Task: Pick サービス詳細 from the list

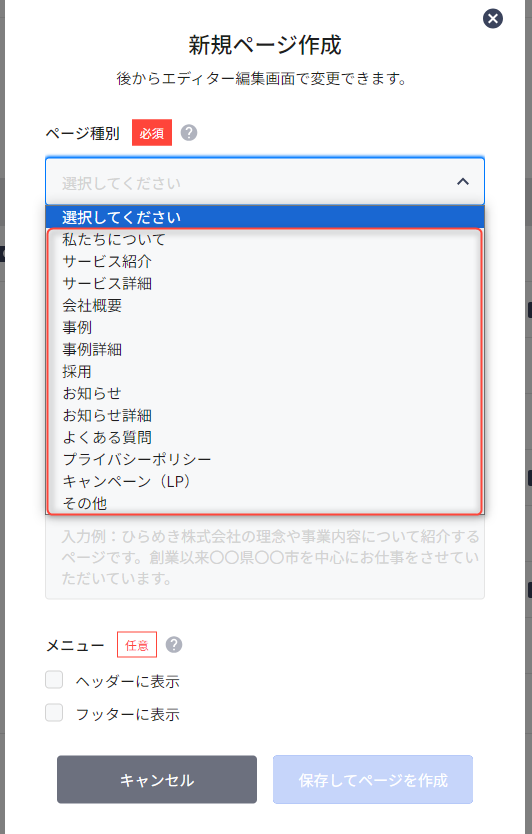Action: 265,283
